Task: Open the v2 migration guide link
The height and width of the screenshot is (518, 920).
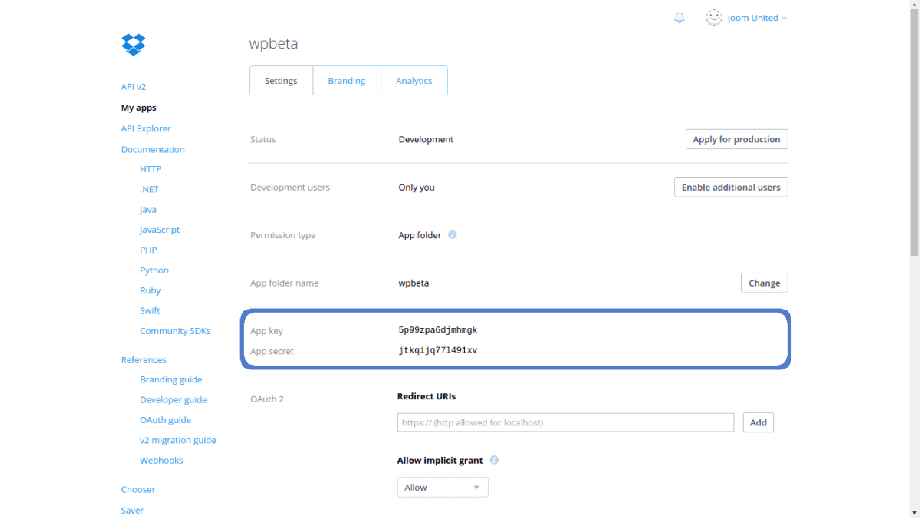Action: (x=178, y=440)
